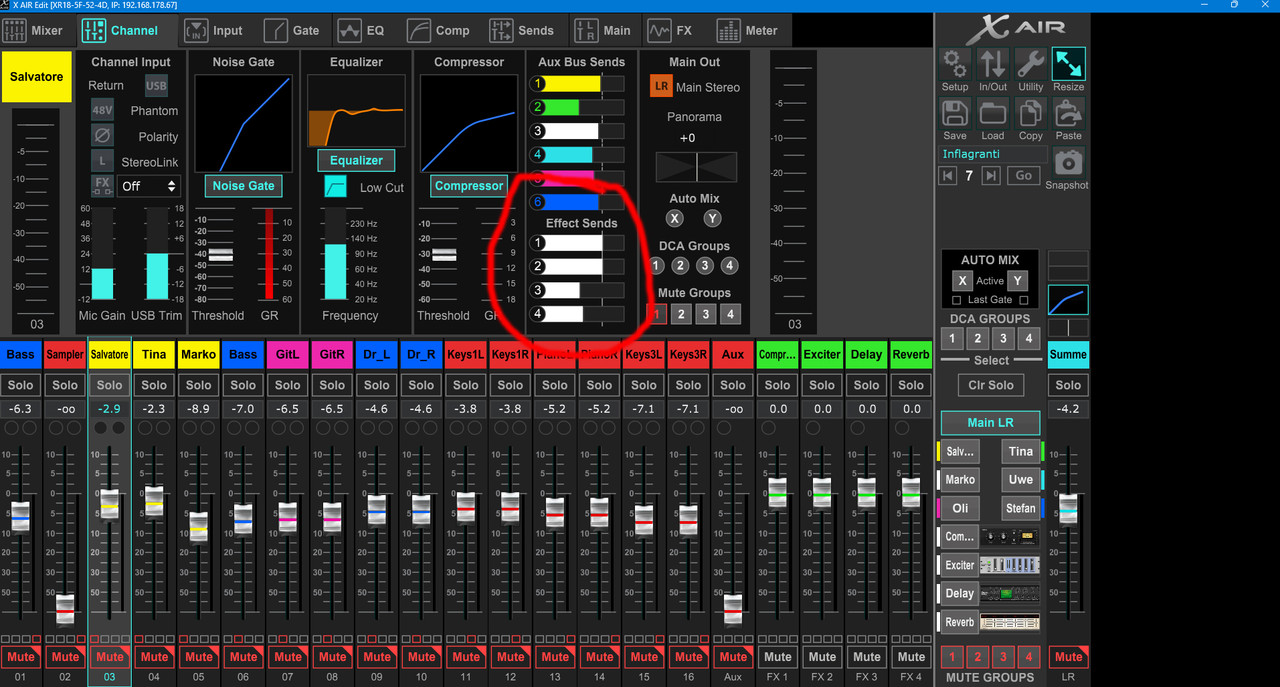Switch to the Sends tab
Viewport: 1280px width, 687px height.
(522, 30)
